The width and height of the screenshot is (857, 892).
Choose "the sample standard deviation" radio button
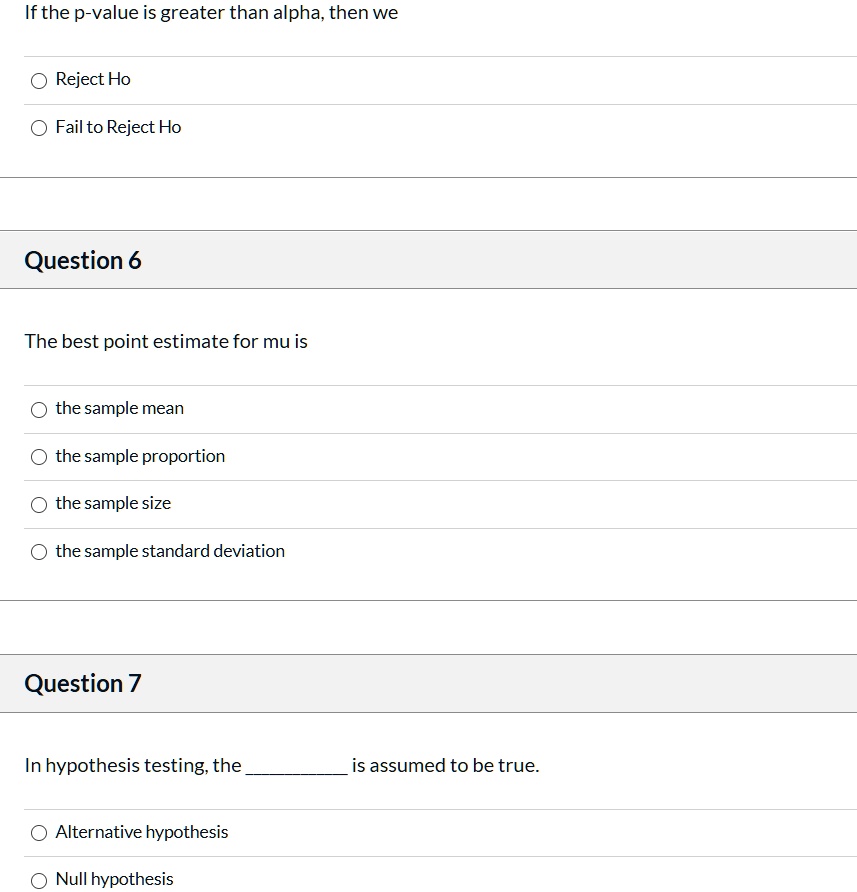click(x=39, y=552)
